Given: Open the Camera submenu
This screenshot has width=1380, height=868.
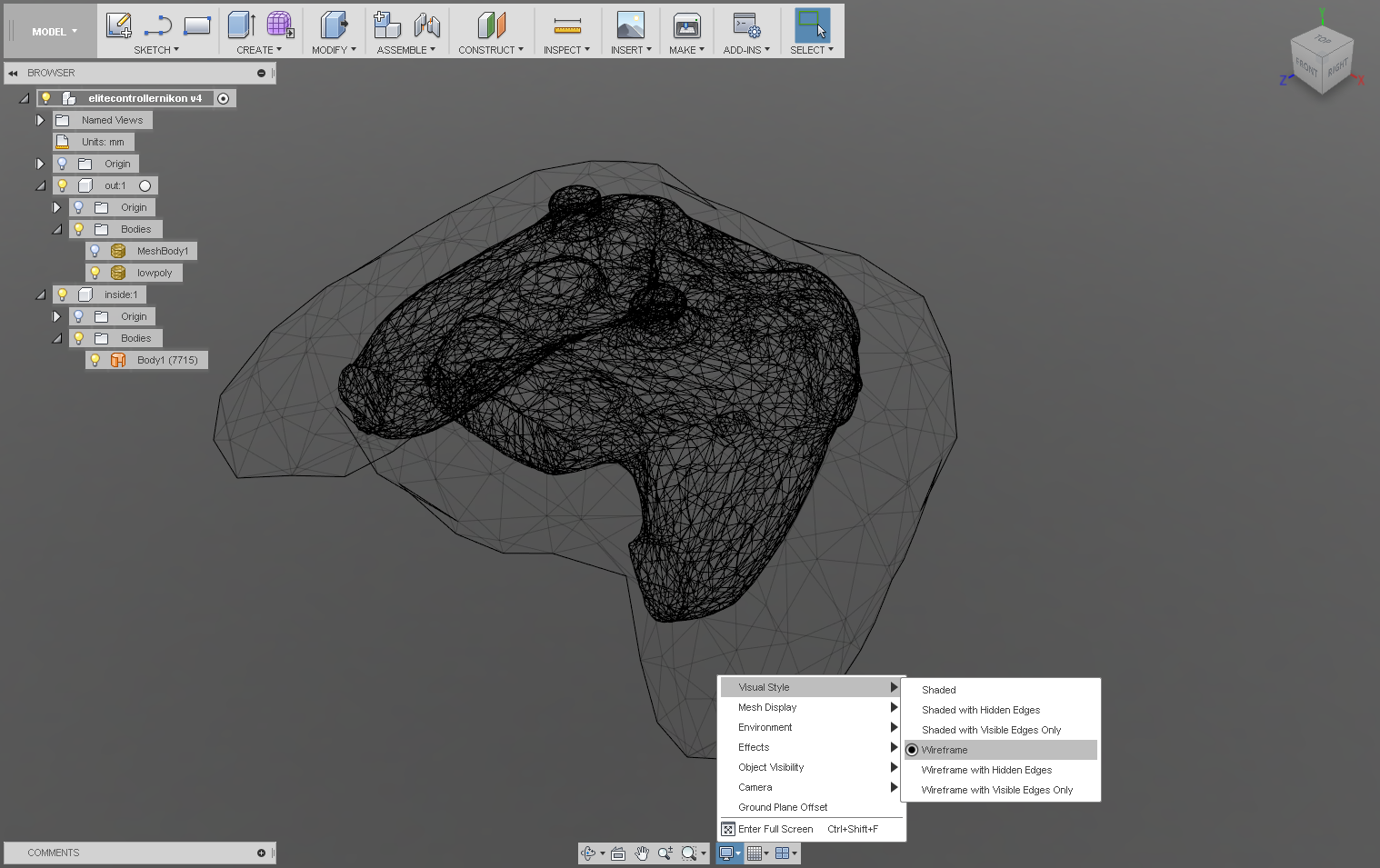Looking at the screenshot, I should tap(812, 787).
